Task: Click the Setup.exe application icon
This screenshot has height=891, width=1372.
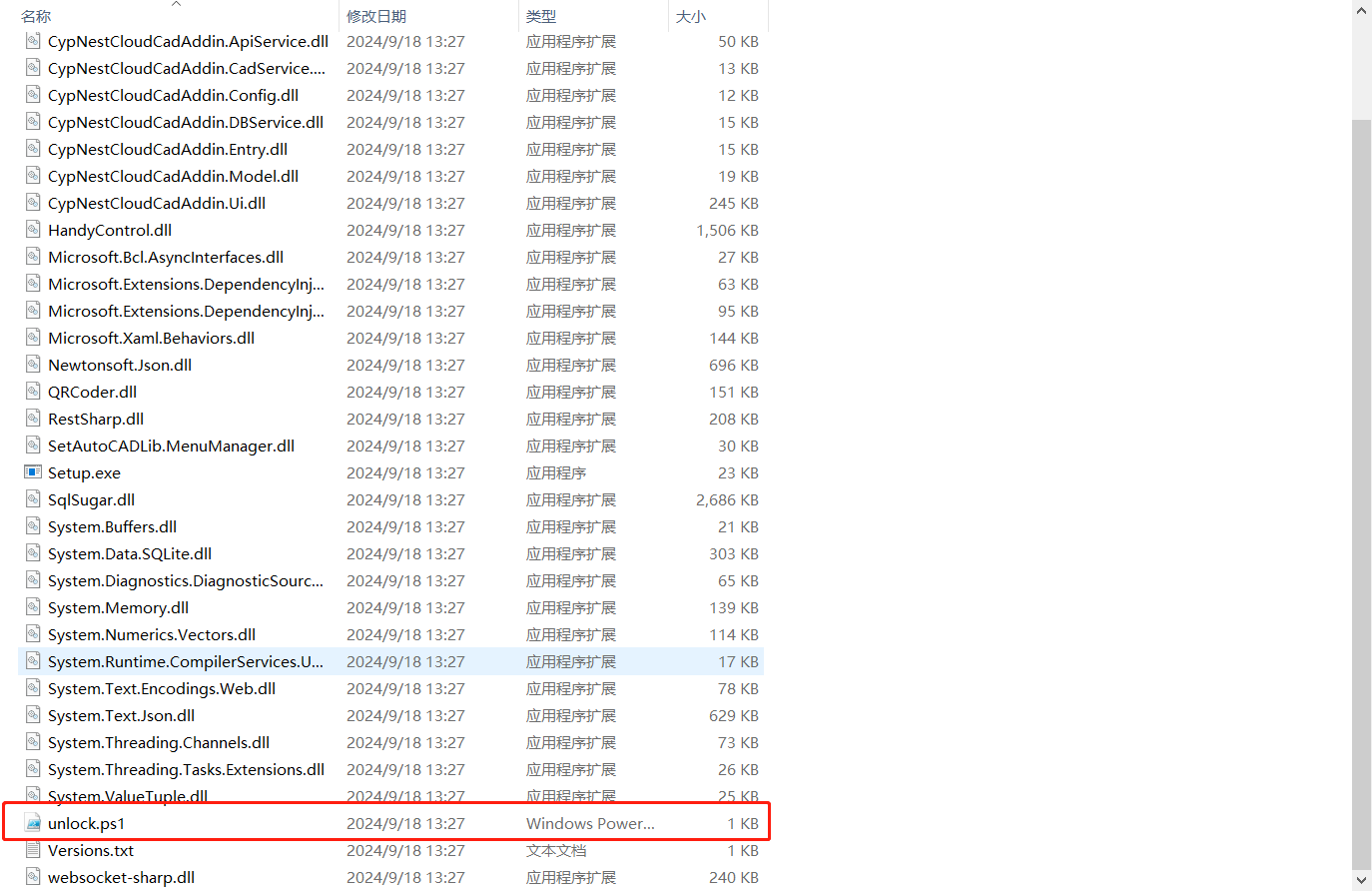Action: coord(33,472)
